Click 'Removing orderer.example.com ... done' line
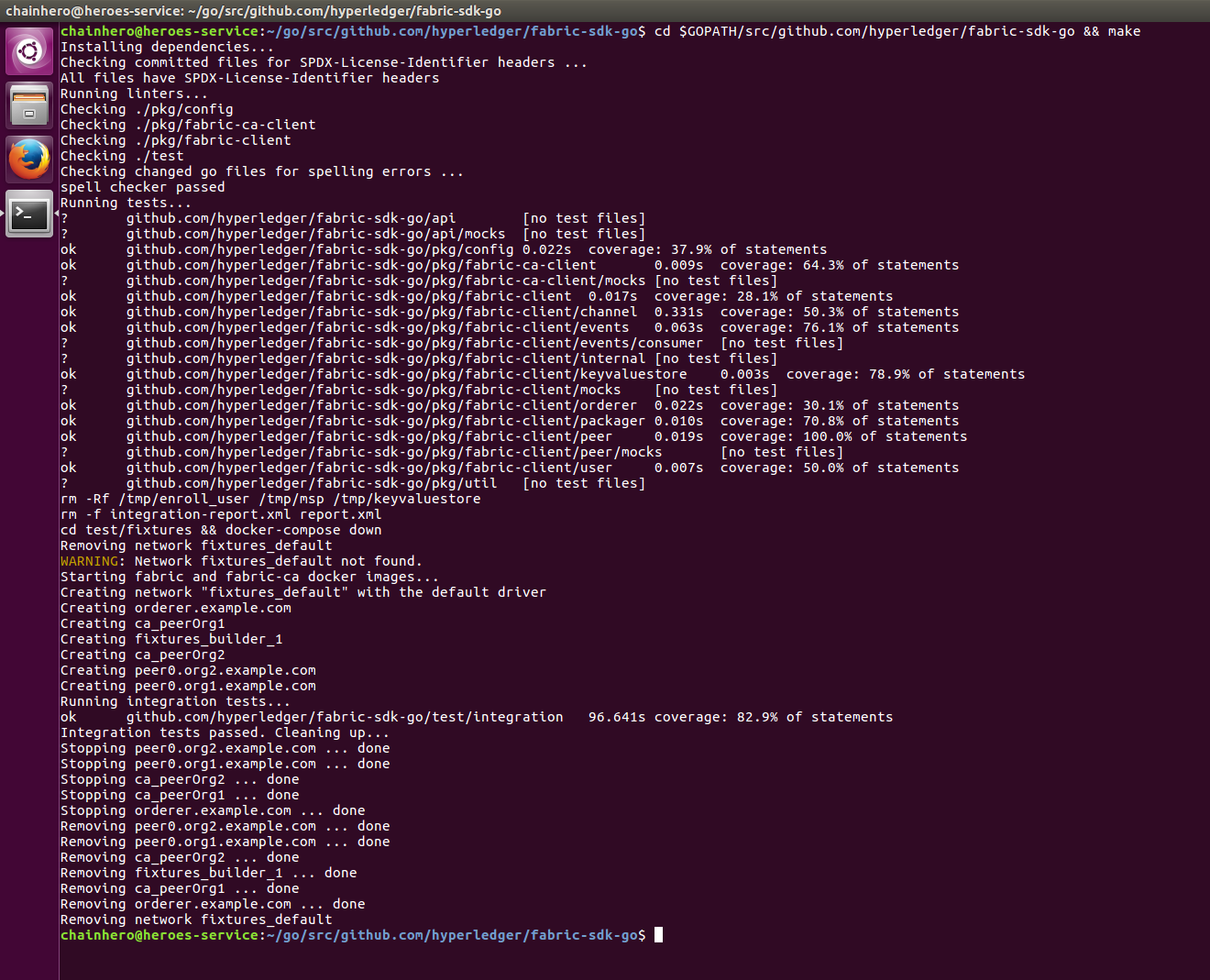Image resolution: width=1210 pixels, height=980 pixels. click(x=213, y=904)
